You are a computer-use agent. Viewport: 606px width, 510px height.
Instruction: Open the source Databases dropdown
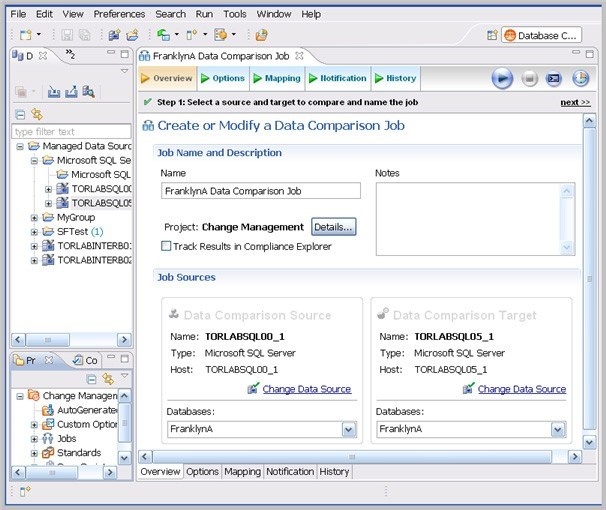[349, 429]
